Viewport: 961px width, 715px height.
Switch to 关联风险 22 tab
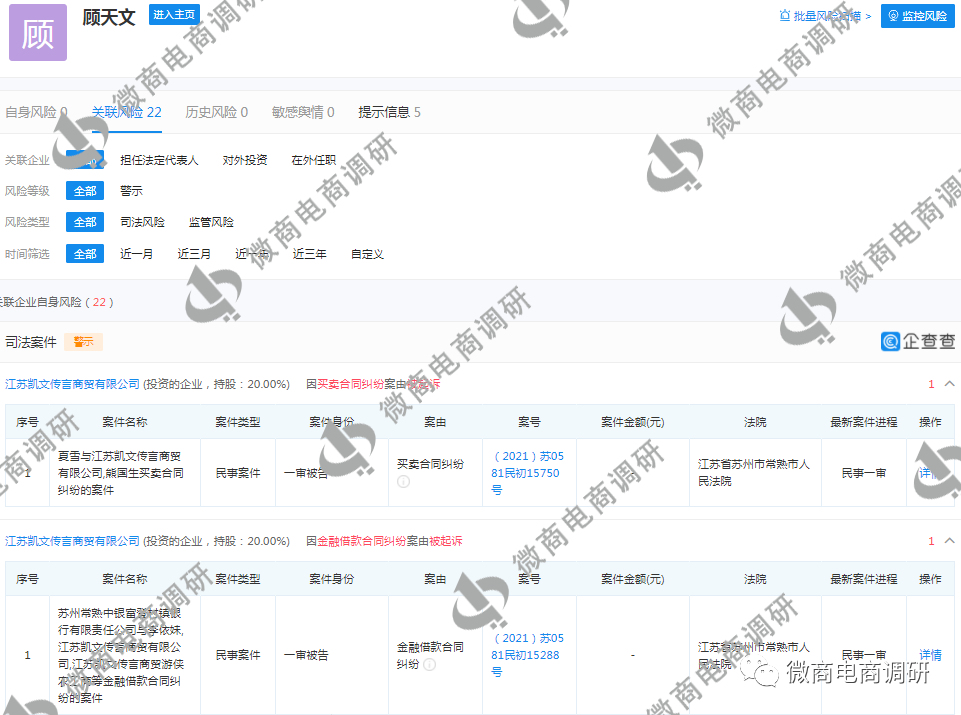pyautogui.click(x=126, y=112)
